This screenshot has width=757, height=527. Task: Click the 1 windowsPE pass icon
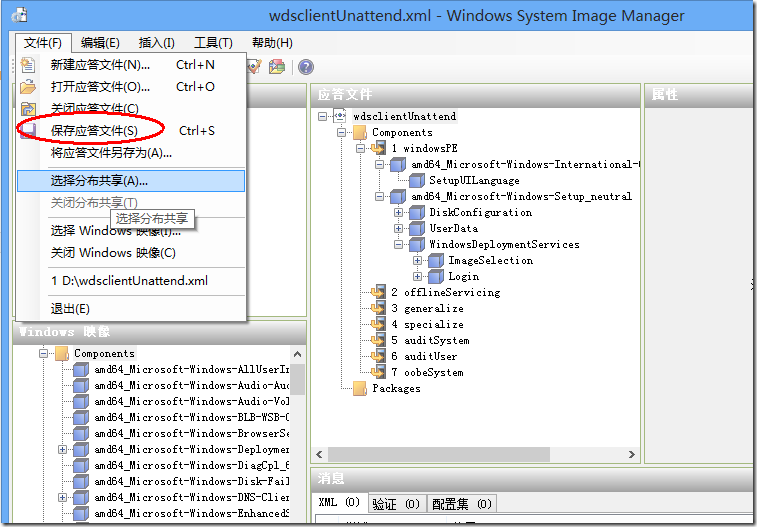point(378,148)
